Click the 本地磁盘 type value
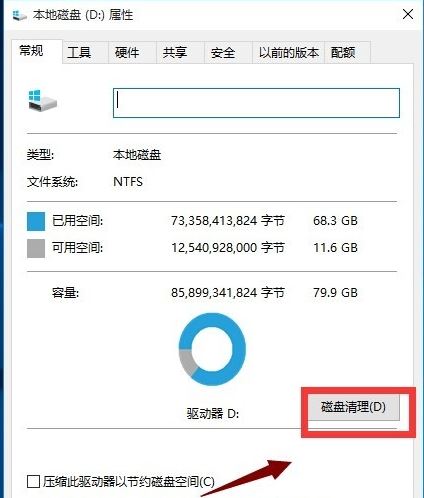Image resolution: width=424 pixels, height=498 pixels. coord(137,155)
